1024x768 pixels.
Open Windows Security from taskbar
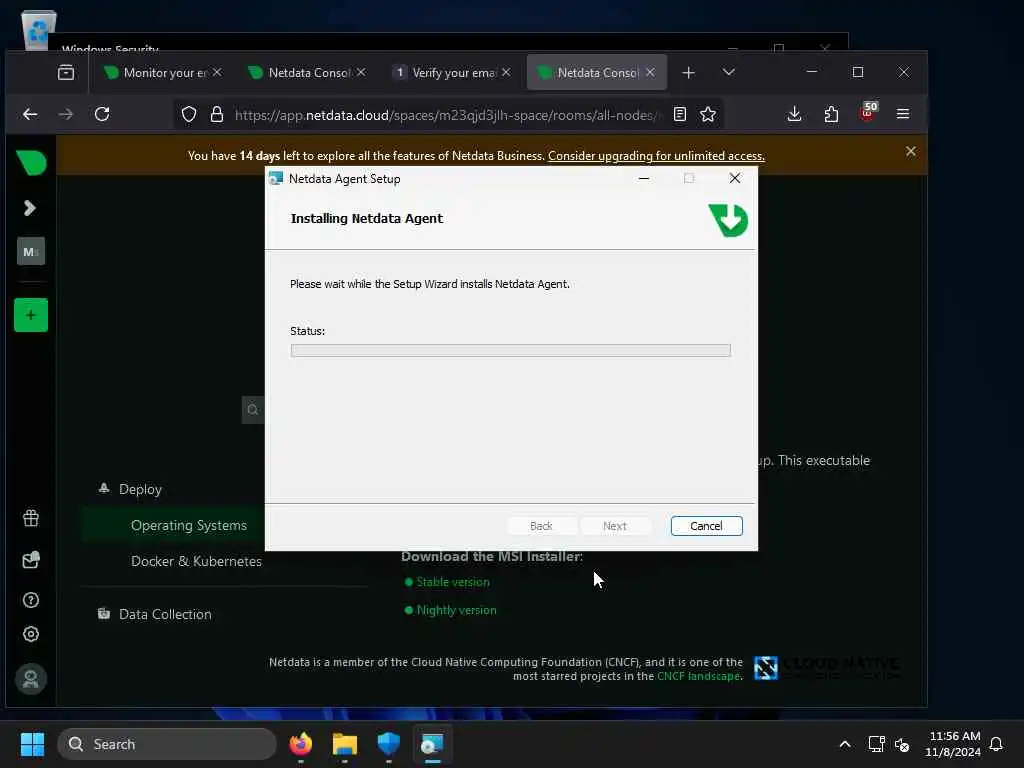388,744
